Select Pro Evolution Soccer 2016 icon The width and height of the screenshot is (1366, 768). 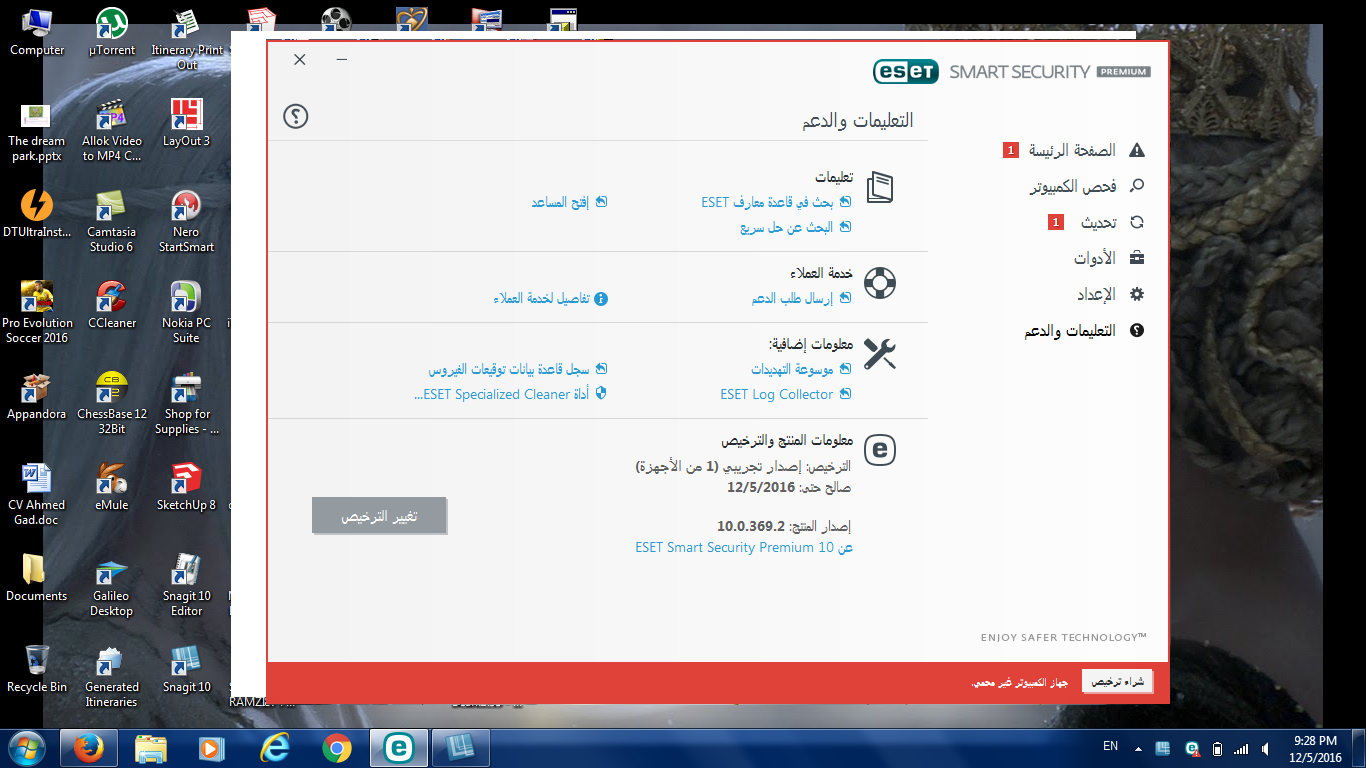[37, 312]
